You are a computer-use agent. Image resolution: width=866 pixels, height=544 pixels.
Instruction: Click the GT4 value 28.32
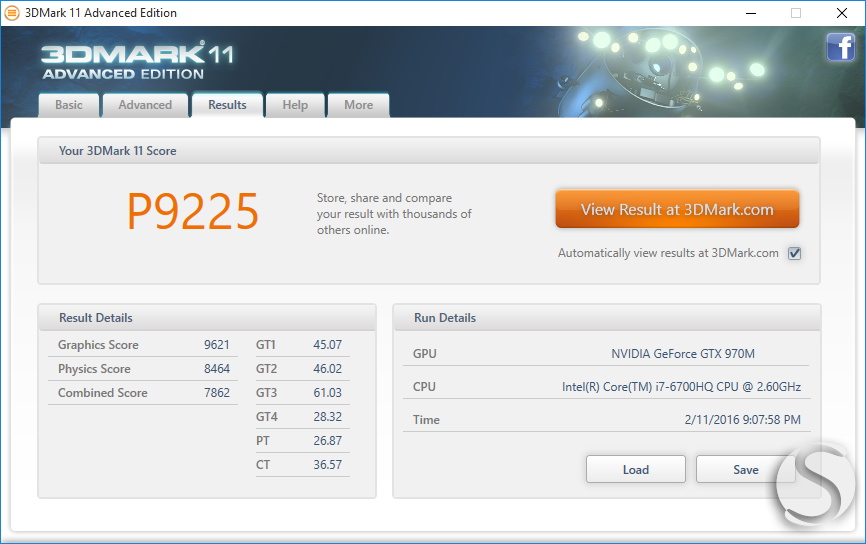tap(328, 417)
